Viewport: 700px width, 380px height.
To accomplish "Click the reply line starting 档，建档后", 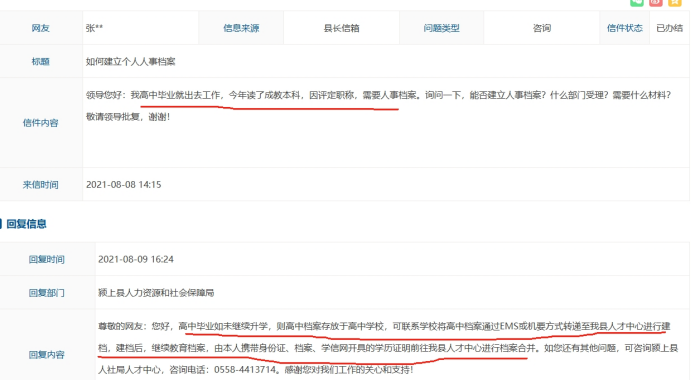I will point(388,348).
